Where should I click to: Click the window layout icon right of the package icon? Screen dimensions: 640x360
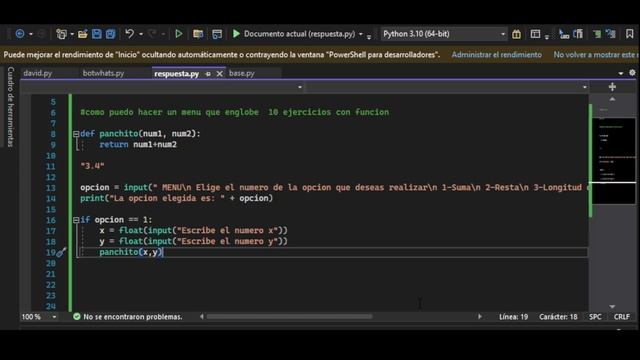click(535, 34)
